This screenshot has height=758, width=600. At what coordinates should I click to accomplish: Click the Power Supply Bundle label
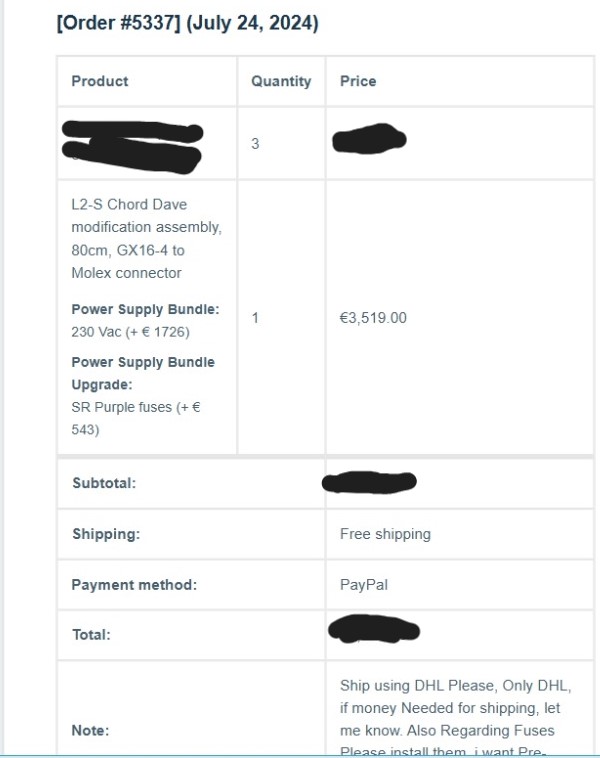[145, 309]
